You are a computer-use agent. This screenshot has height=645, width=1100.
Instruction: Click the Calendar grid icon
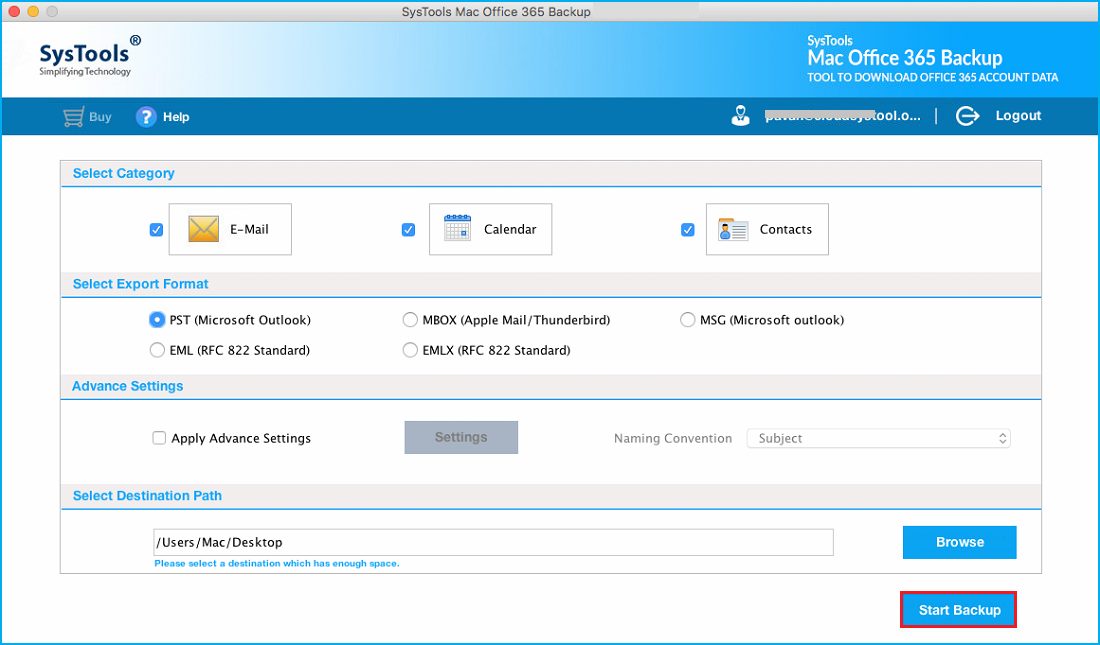tap(457, 228)
